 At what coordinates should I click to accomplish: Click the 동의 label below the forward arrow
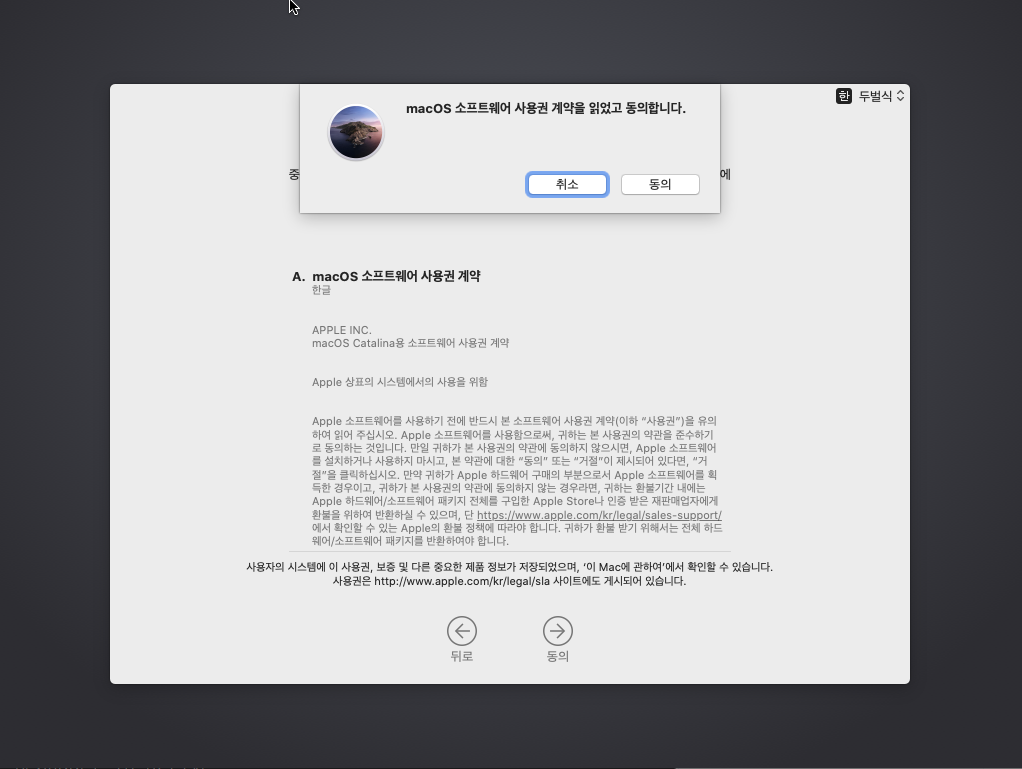557,656
